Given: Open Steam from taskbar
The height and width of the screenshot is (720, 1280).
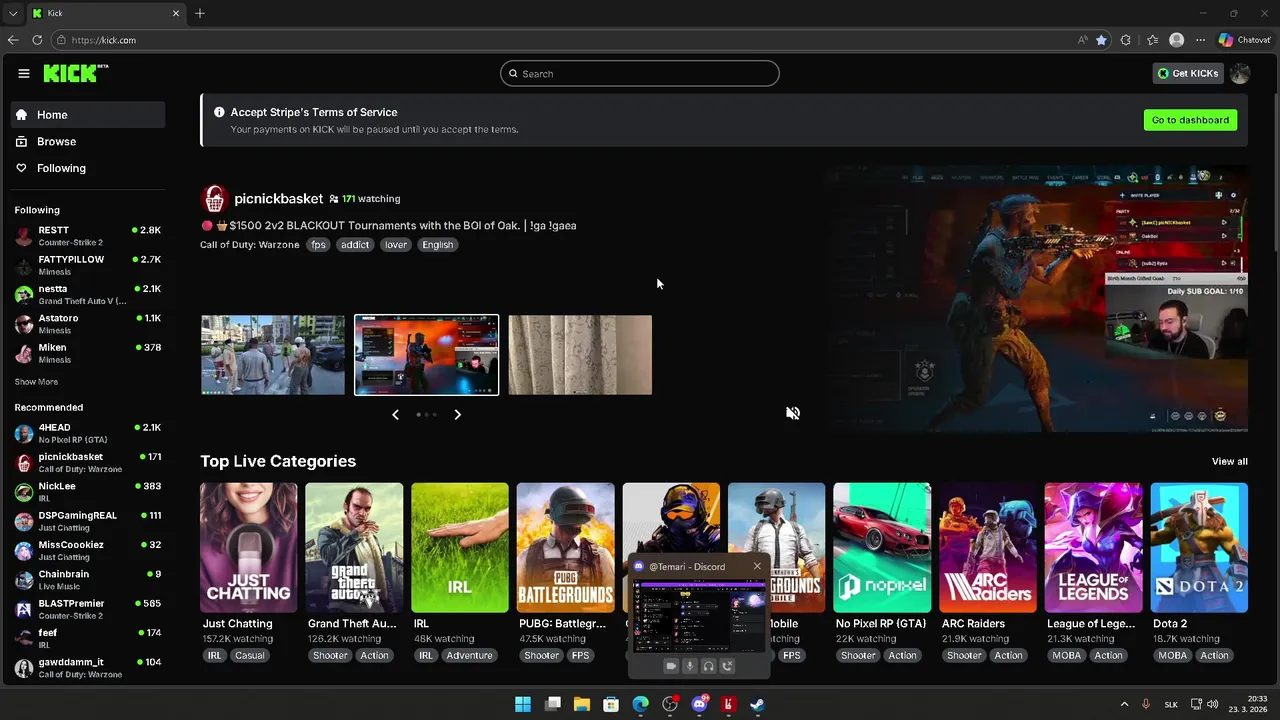Looking at the screenshot, I should point(758,704).
